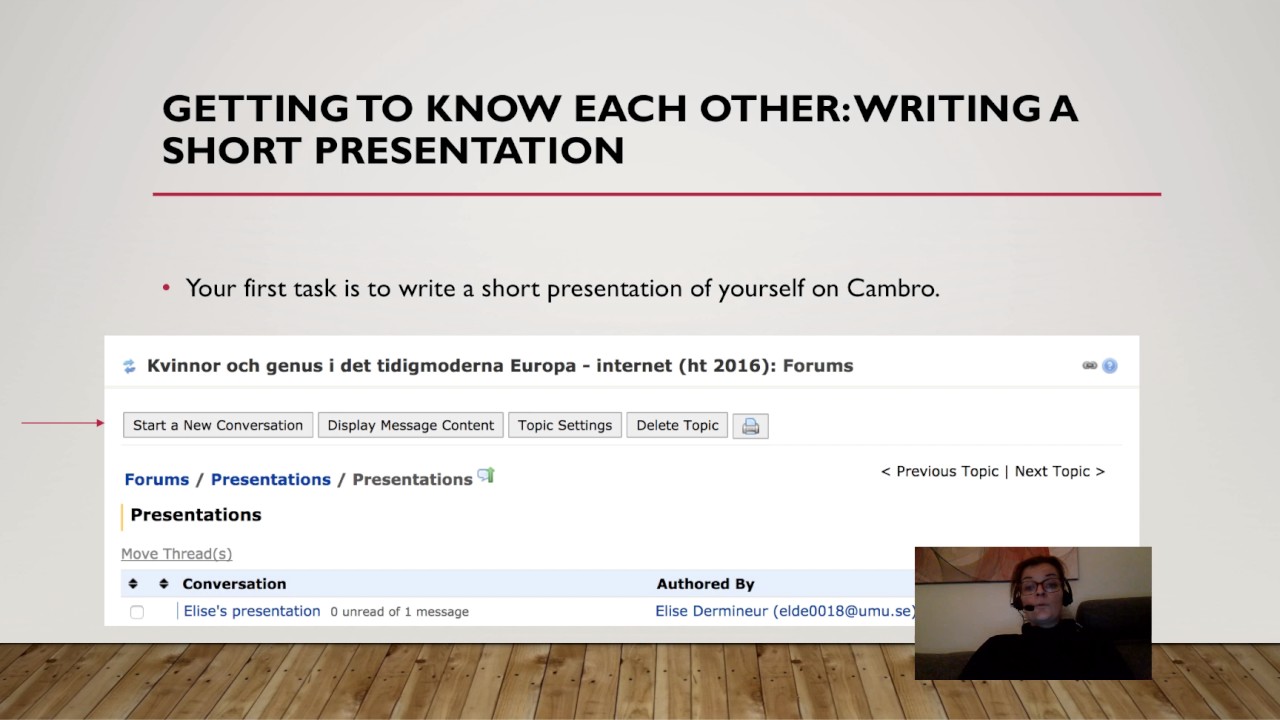Open Topic Settings
Image resolution: width=1280 pixels, height=720 pixels.
click(565, 425)
